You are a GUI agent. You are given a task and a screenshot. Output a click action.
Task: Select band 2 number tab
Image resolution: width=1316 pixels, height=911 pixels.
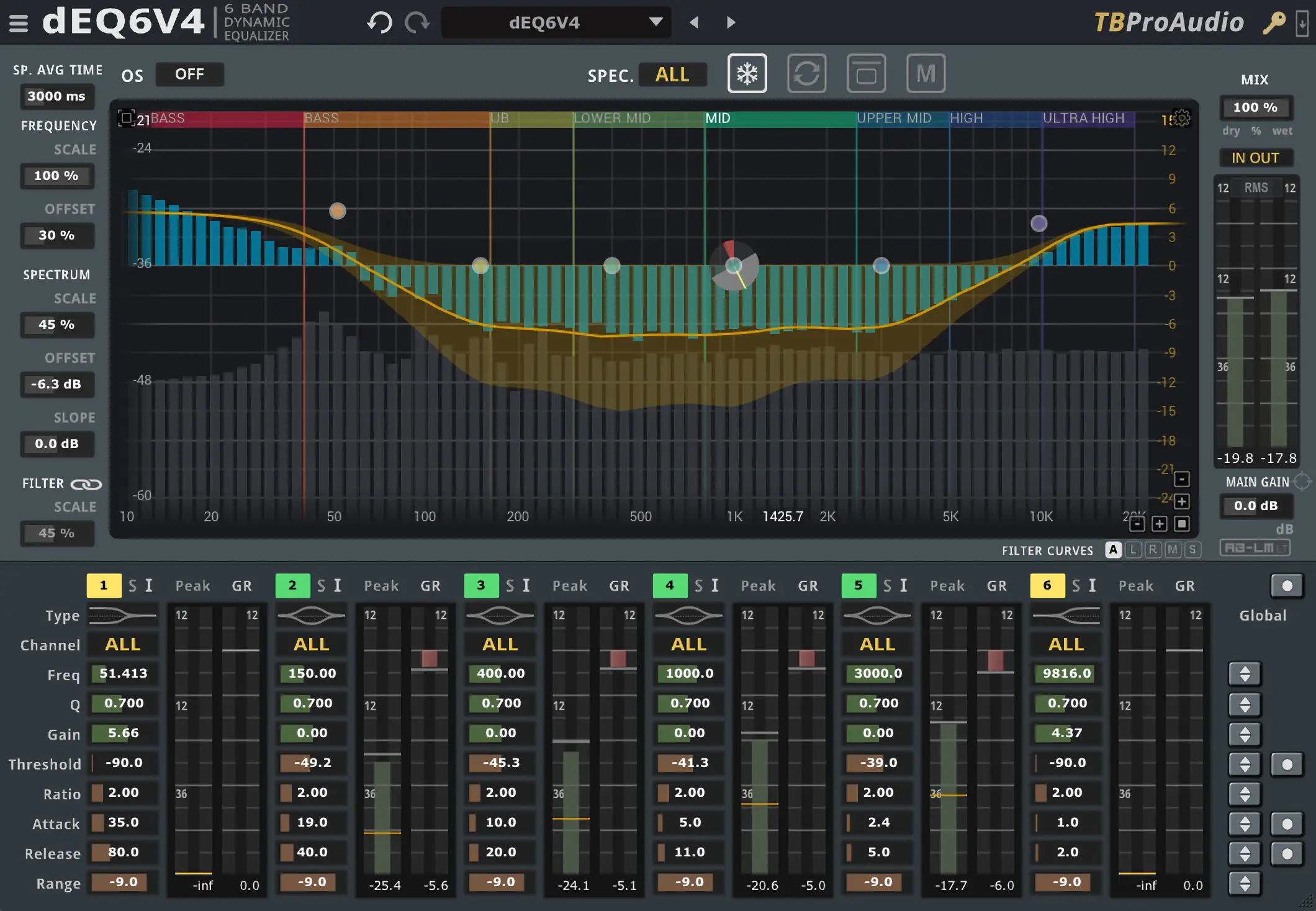292,585
